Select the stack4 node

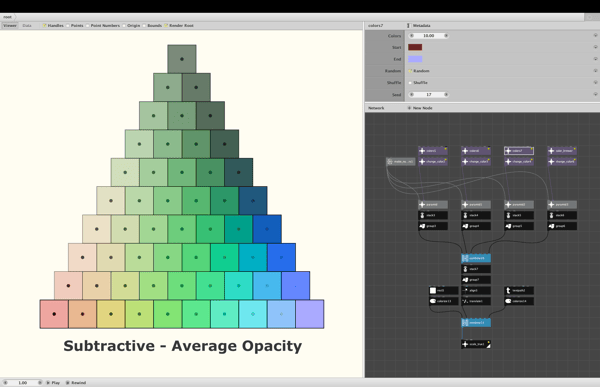pos(476,216)
